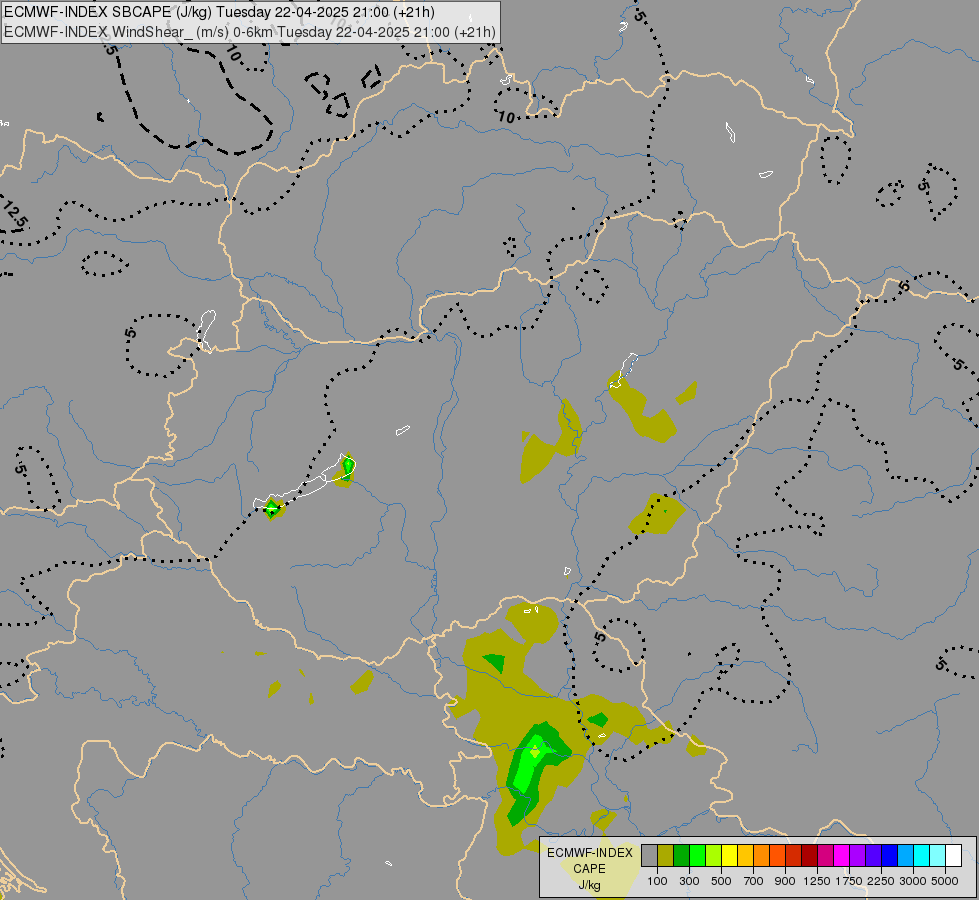Click the legend value label 3000
This screenshot has width=979, height=900.
tap(913, 881)
